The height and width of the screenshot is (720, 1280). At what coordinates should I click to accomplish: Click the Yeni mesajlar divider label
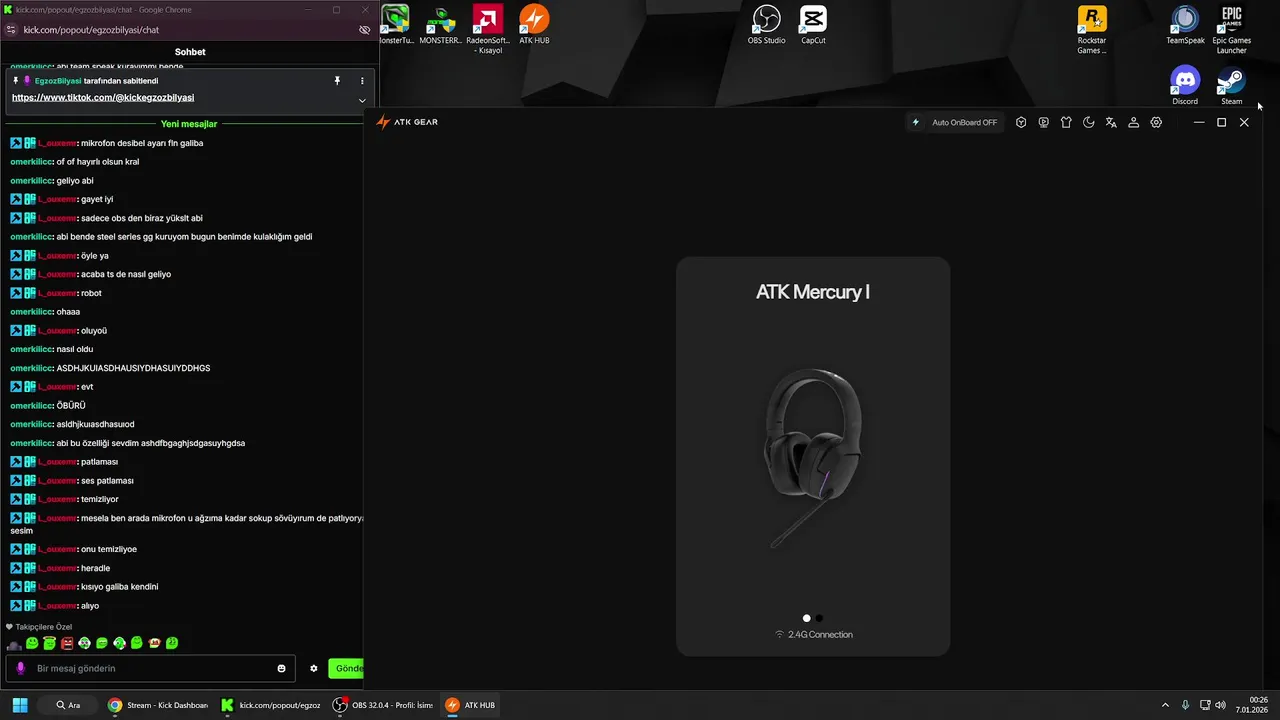[189, 124]
